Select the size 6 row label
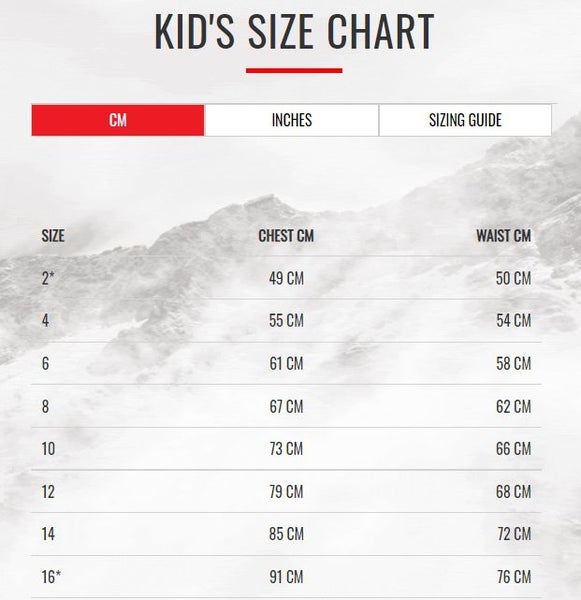This screenshot has width=581, height=600. 45,364
